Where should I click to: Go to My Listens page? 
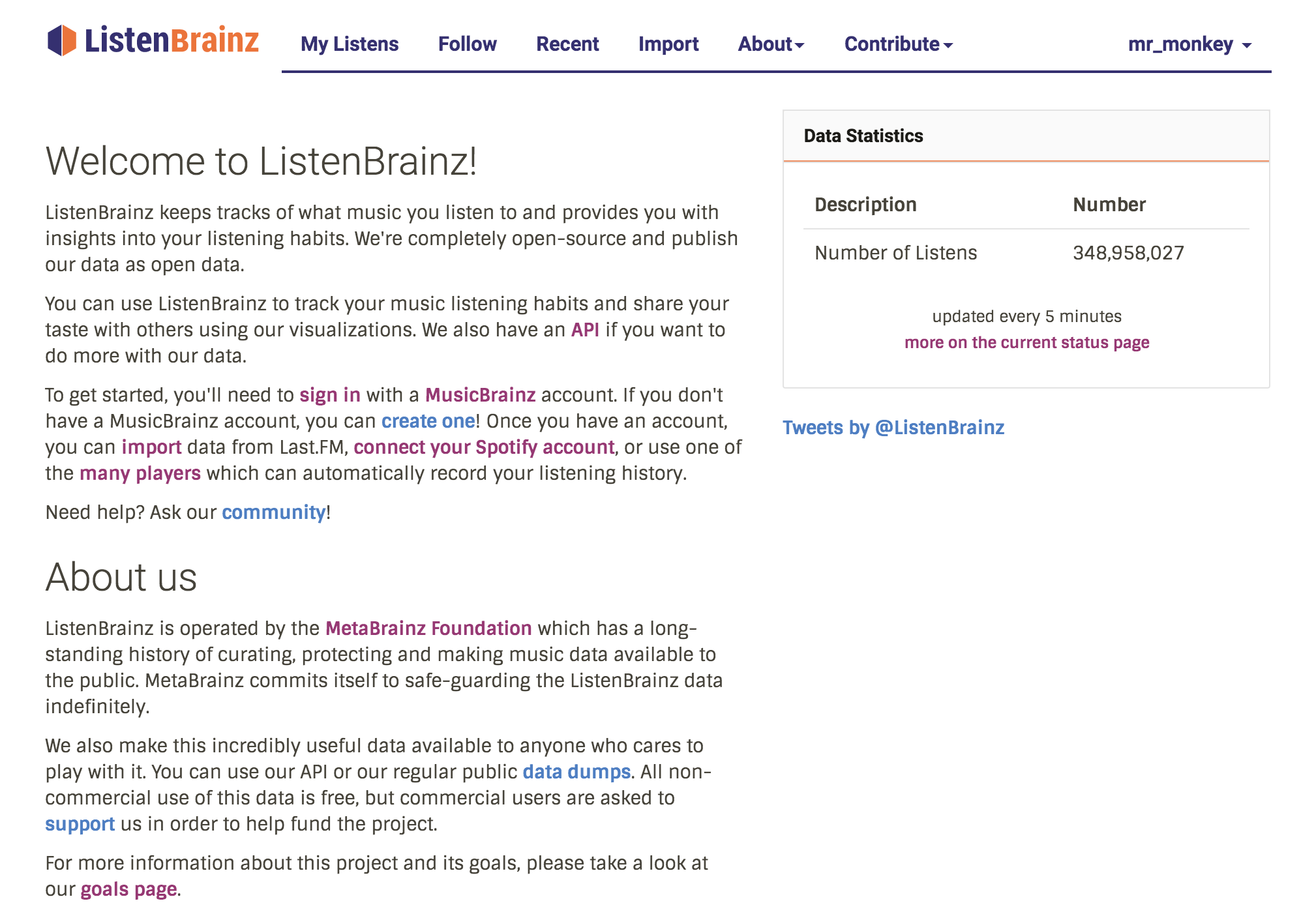click(350, 44)
